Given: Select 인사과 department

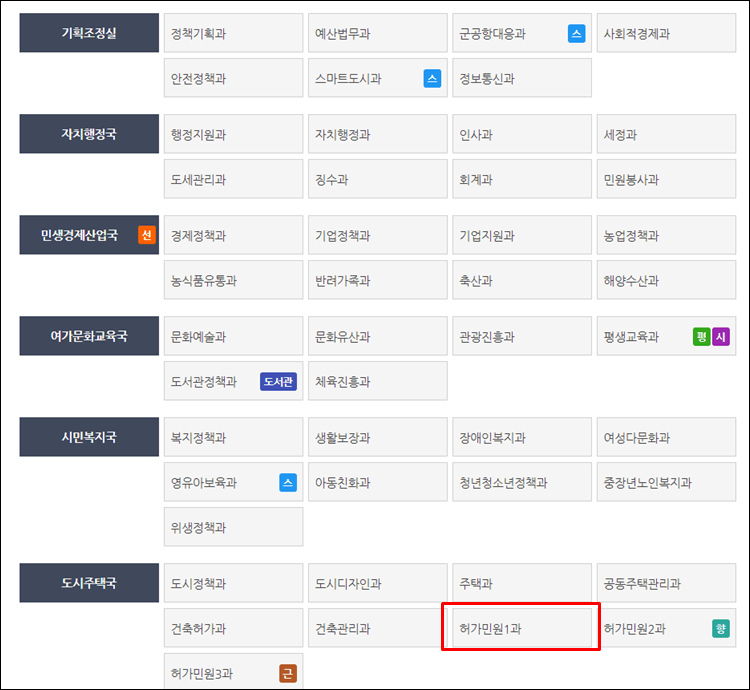Looking at the screenshot, I should (522, 134).
